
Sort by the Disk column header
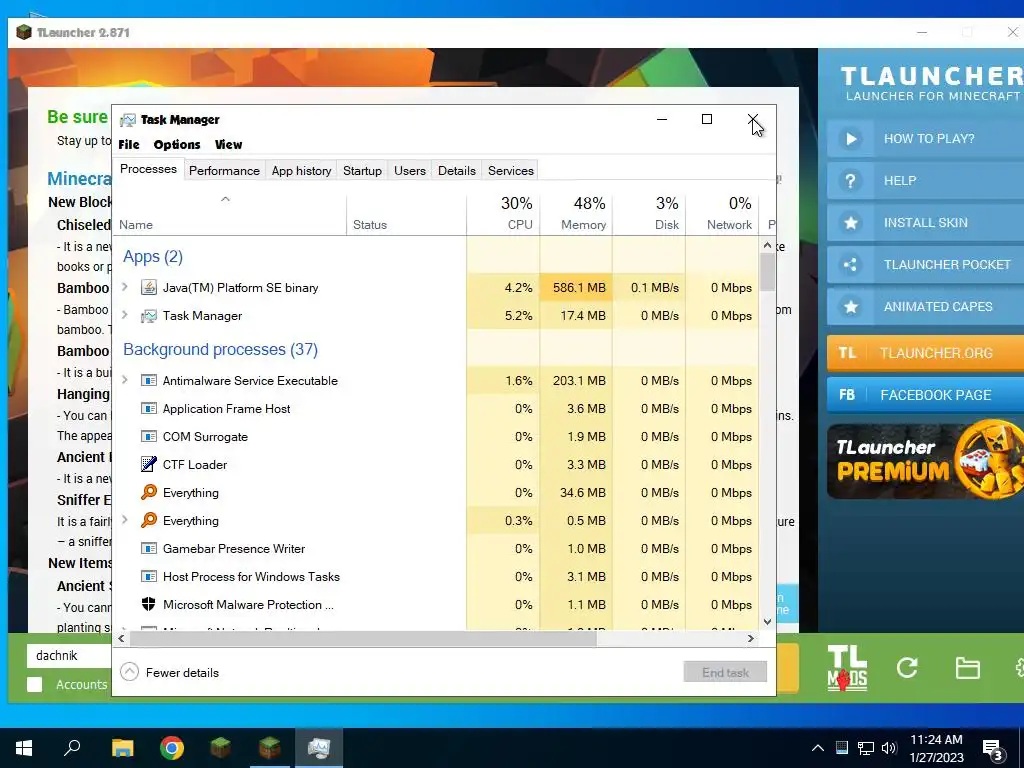[x=649, y=214]
